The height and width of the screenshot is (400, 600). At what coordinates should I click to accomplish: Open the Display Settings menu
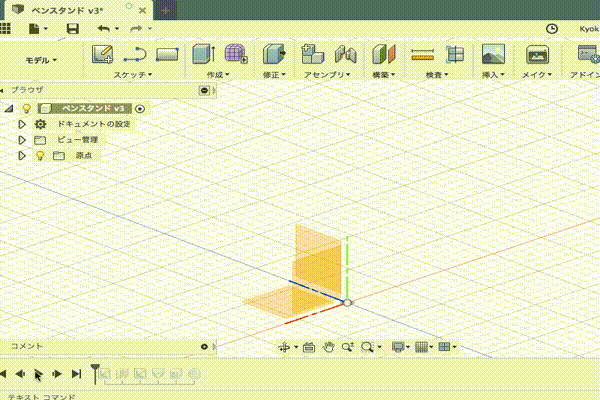point(400,347)
